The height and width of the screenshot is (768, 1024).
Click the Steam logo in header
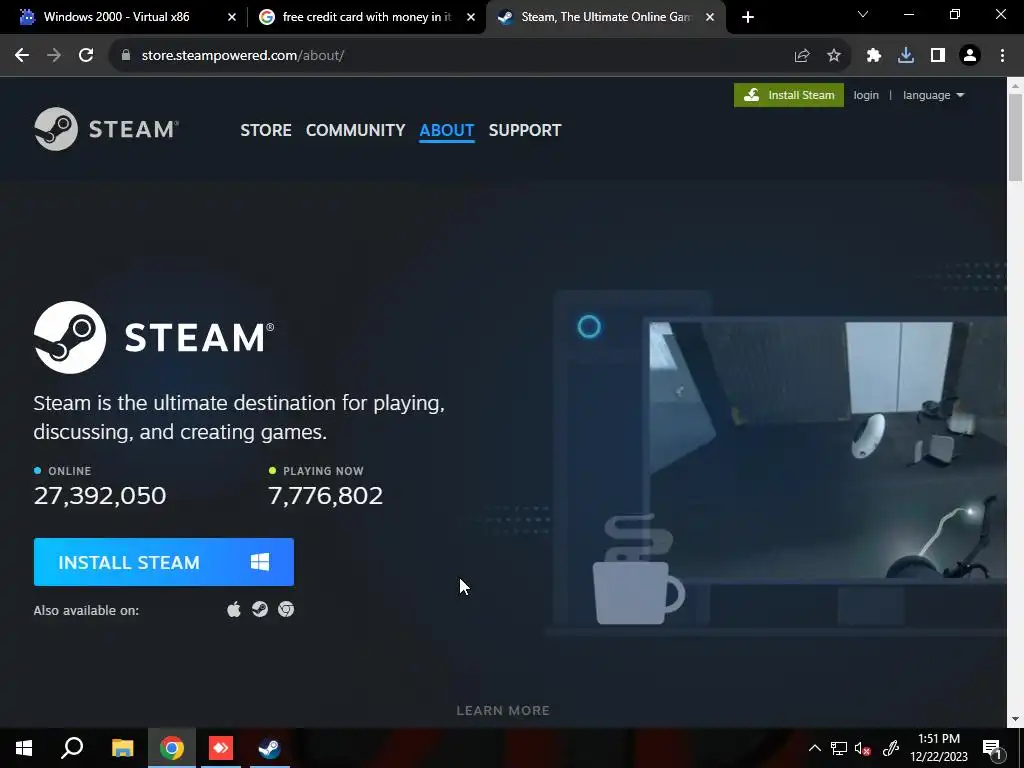(x=106, y=129)
